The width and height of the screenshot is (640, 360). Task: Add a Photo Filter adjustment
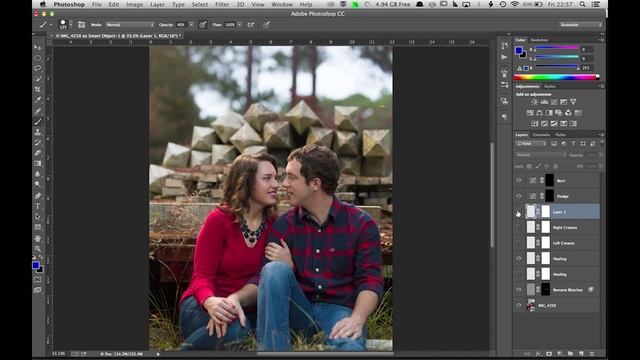tap(558, 113)
